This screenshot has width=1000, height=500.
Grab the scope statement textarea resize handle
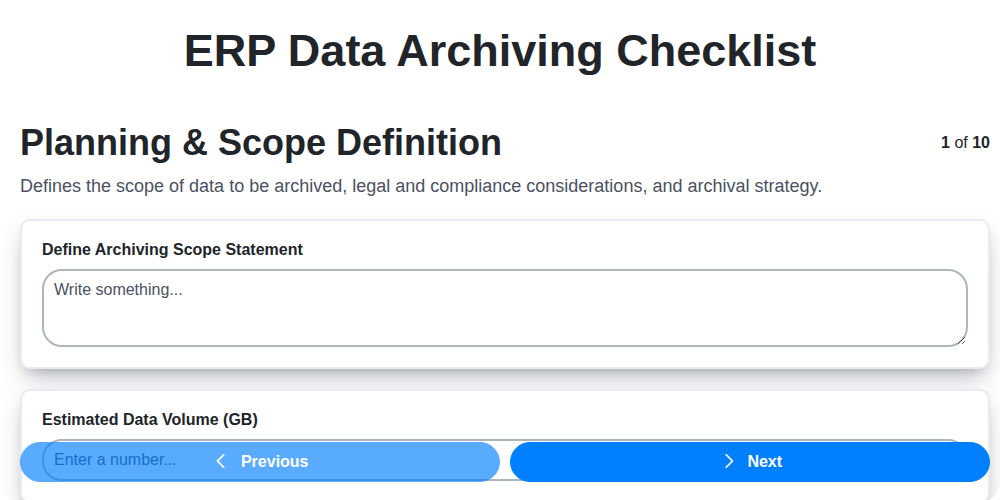961,340
